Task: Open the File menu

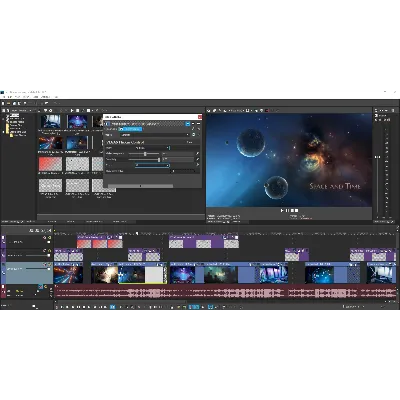Action: pos(3,97)
